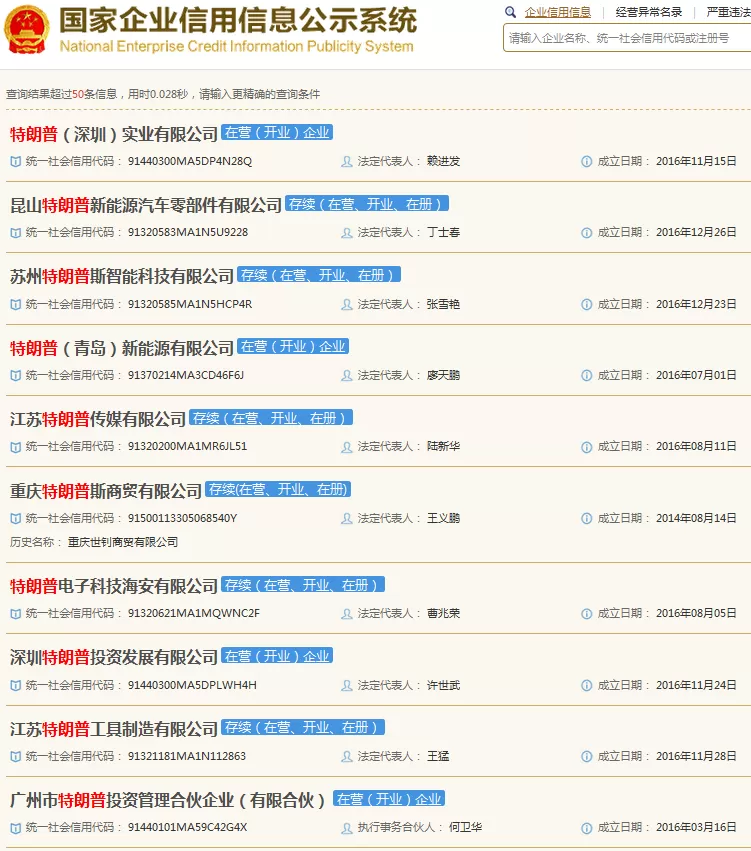
Task: Open 昆山特朗普新能源汽车零部件有限公司 entry
Action: tap(146, 205)
